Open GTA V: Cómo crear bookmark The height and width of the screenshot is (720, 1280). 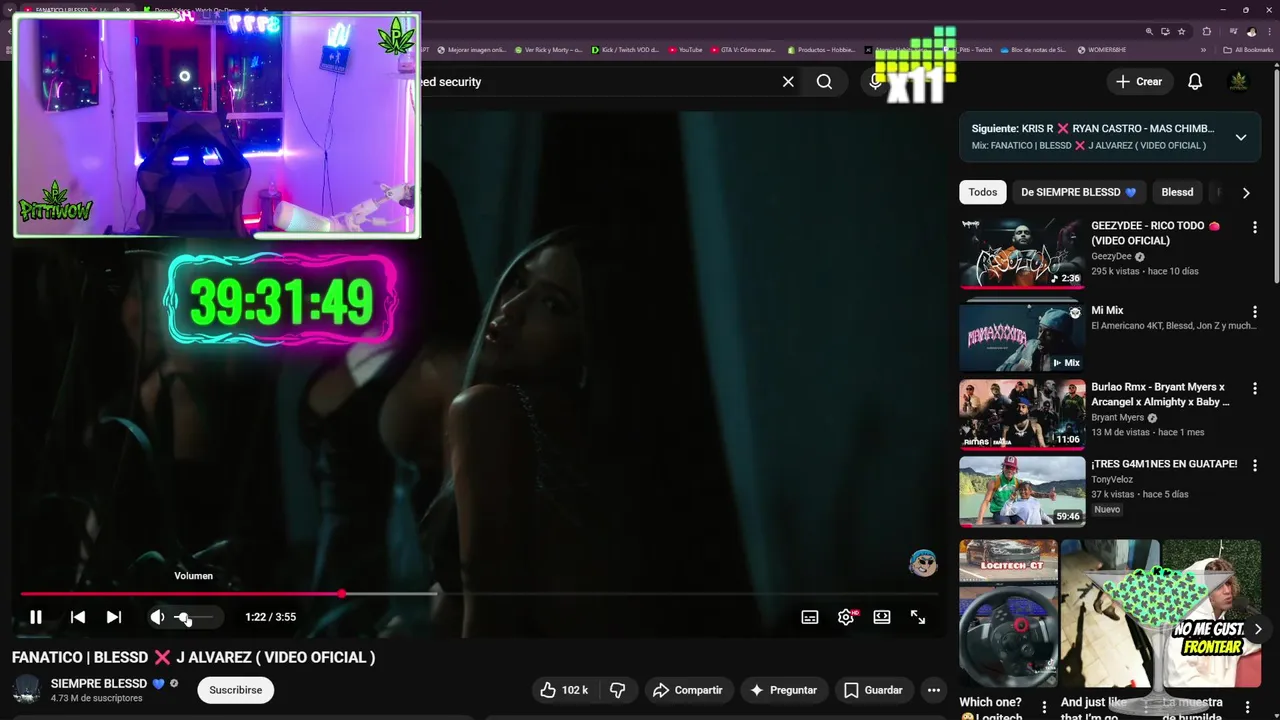tap(743, 49)
